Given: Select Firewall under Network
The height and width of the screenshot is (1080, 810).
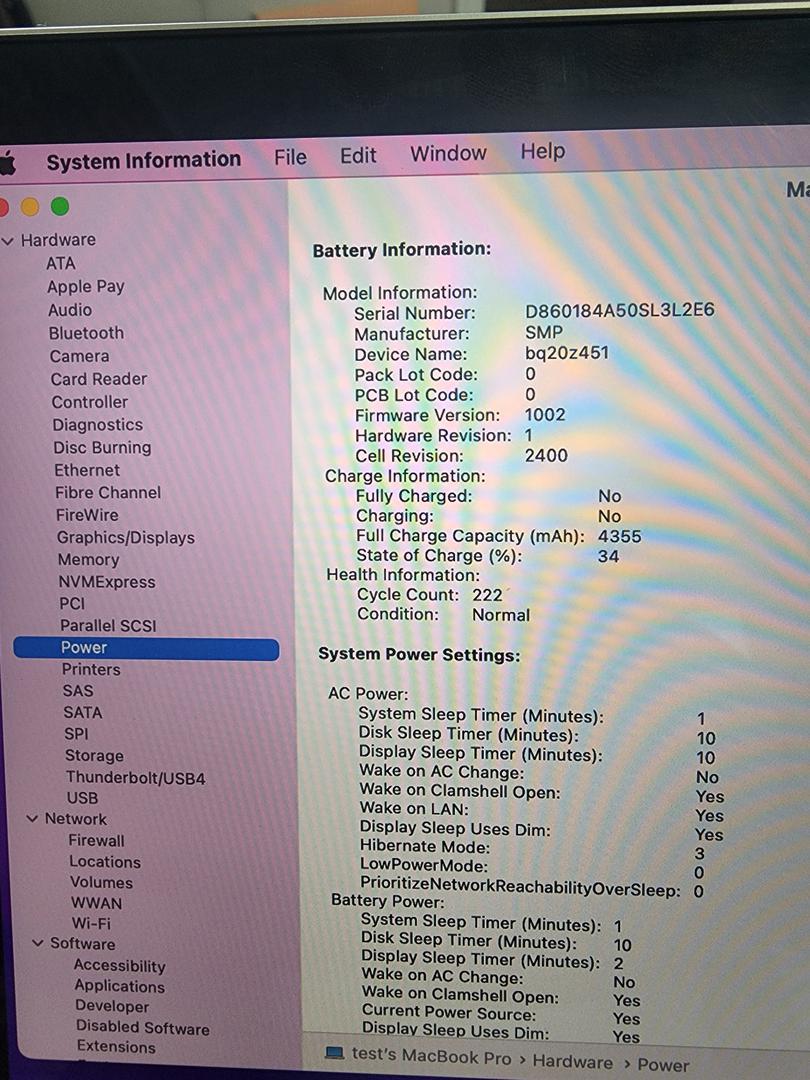Looking at the screenshot, I should (96, 840).
